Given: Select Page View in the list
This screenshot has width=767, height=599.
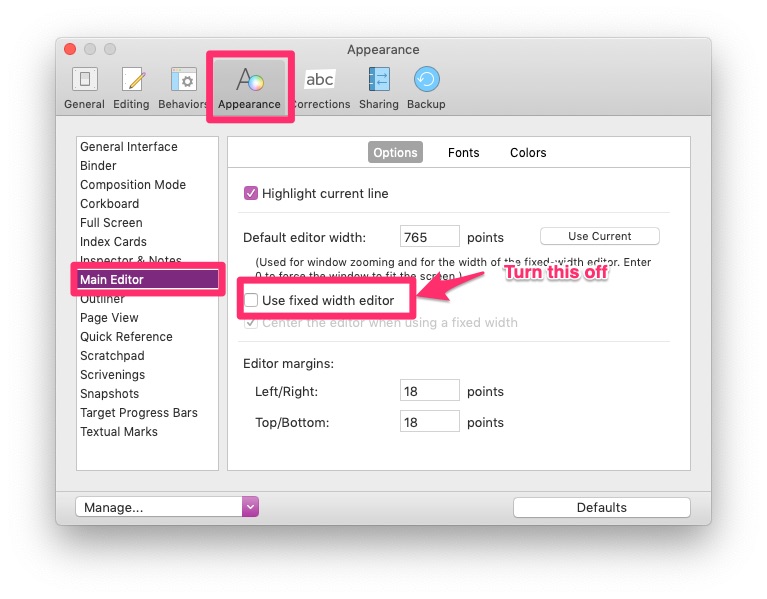Looking at the screenshot, I should (147, 318).
